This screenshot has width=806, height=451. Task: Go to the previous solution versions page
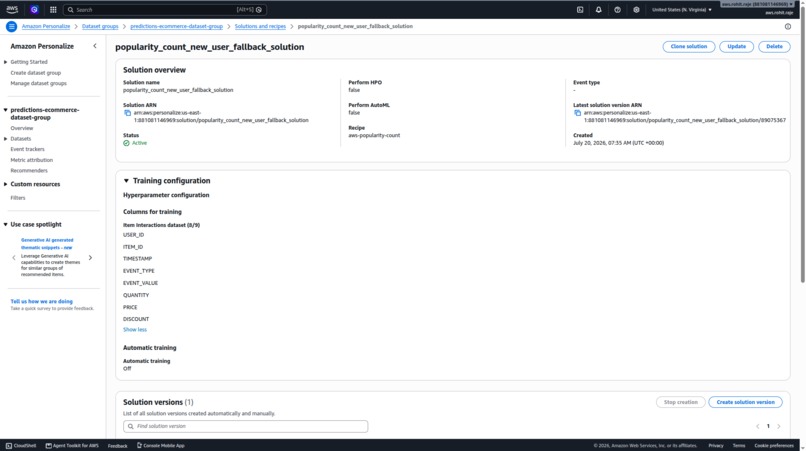point(758,426)
